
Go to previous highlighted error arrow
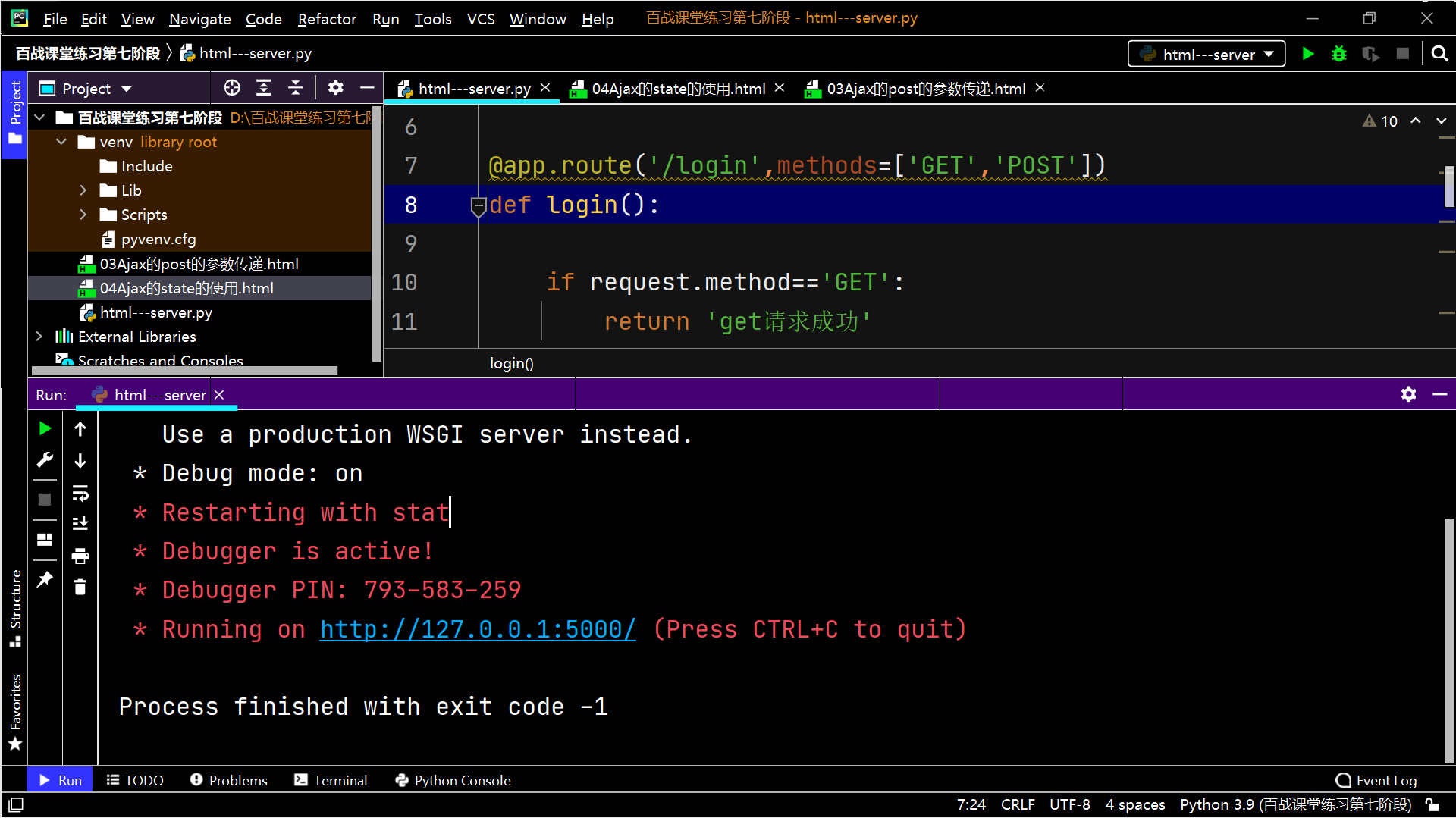(x=1416, y=121)
